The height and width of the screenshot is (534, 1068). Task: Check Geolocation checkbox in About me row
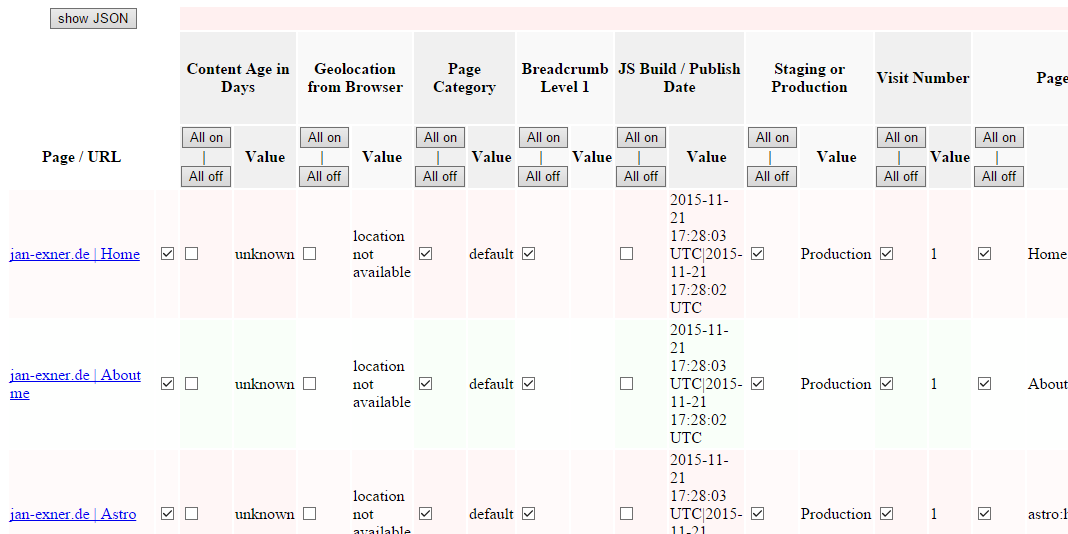click(x=310, y=384)
